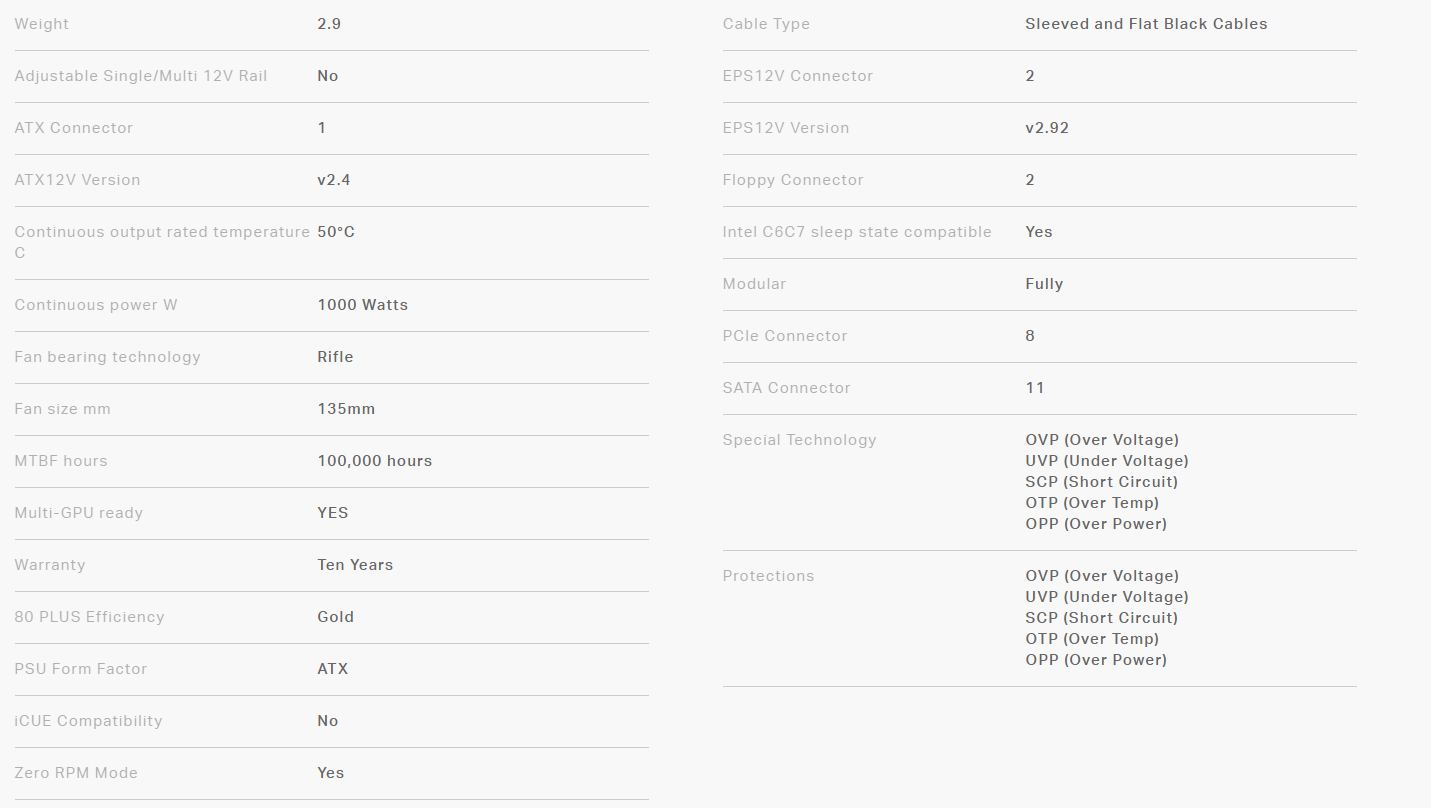Click the EPS12V Version v2.92 value
This screenshot has height=808, width=1431.
coord(1047,128)
